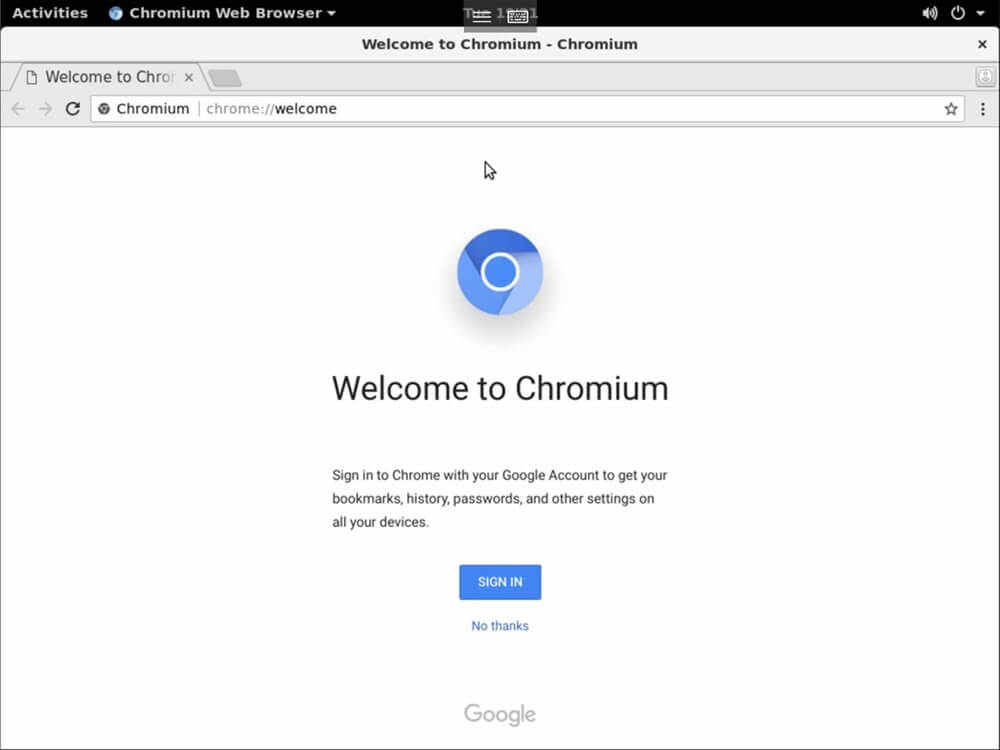Click the No thanks link

500,626
